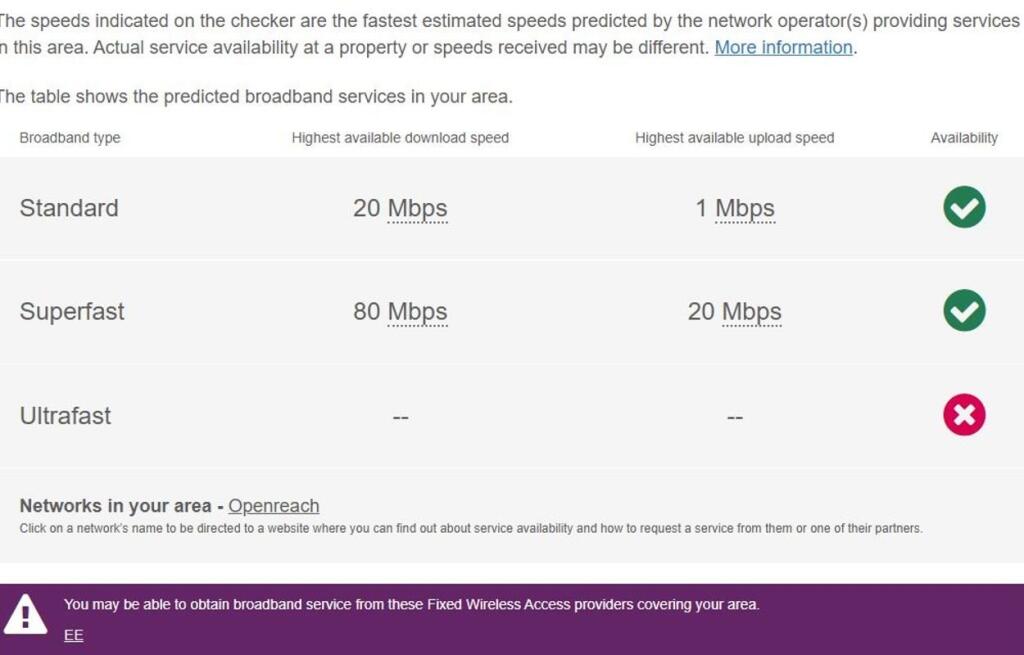Viewport: 1024px width, 655px height.
Task: Click the Superfast 80 Mbps download speed
Action: (400, 311)
